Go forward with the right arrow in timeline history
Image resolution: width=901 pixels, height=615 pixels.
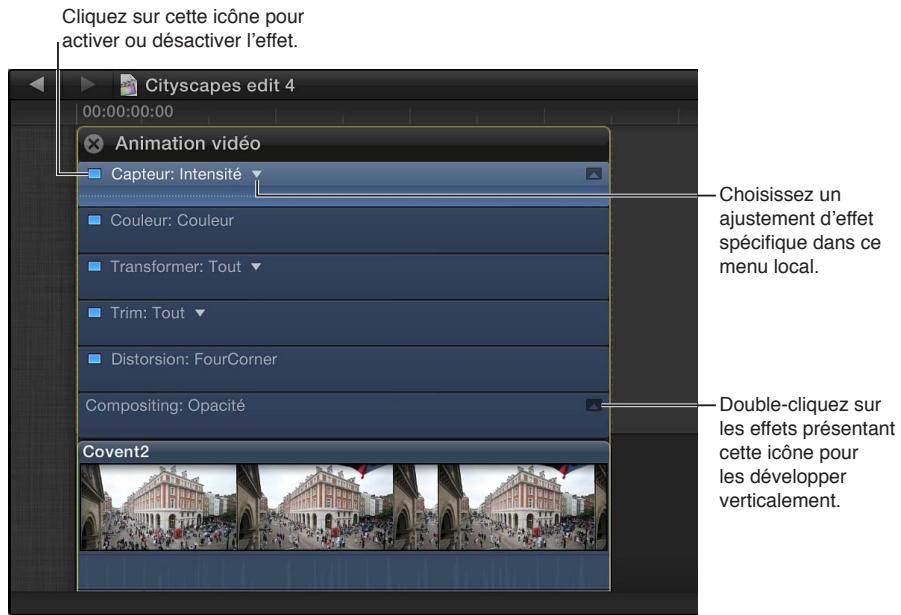click(x=87, y=84)
